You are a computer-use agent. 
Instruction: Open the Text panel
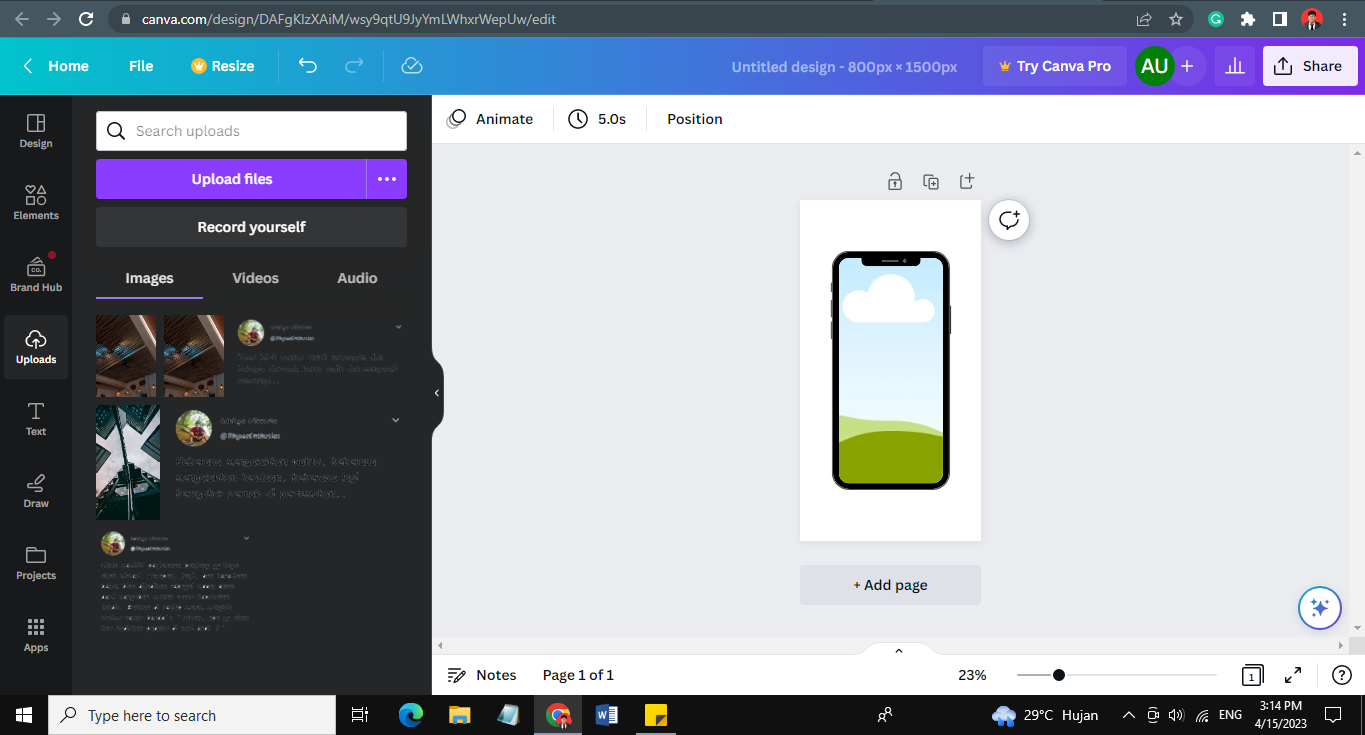35,418
